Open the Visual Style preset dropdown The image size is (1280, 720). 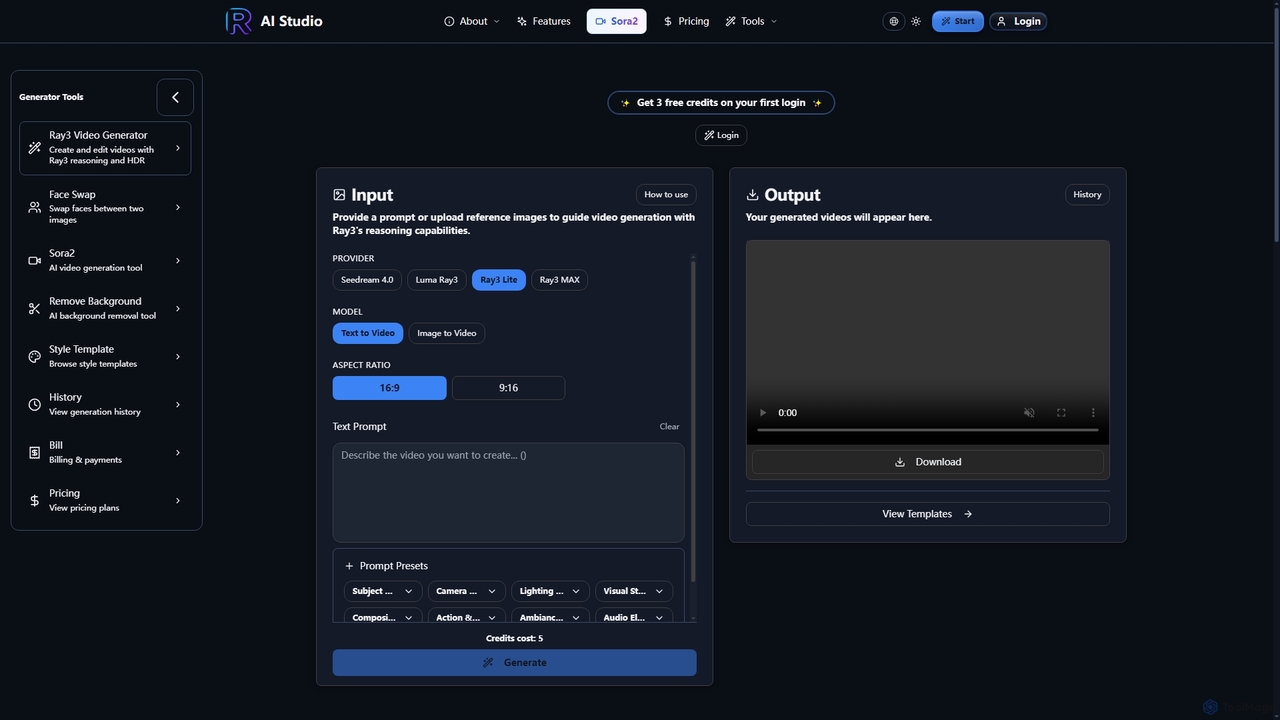634,591
